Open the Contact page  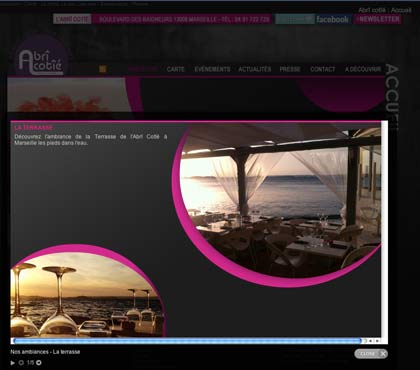(322, 69)
